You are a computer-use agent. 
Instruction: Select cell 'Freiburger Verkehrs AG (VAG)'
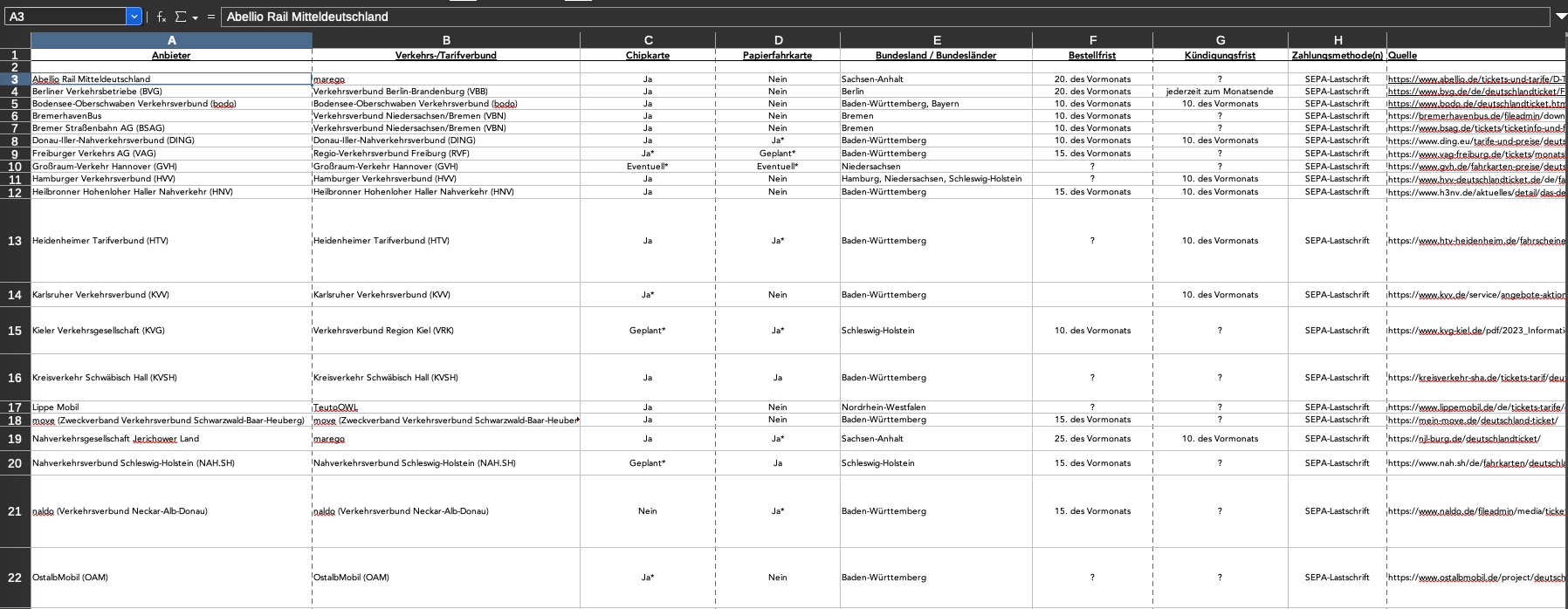(x=171, y=154)
